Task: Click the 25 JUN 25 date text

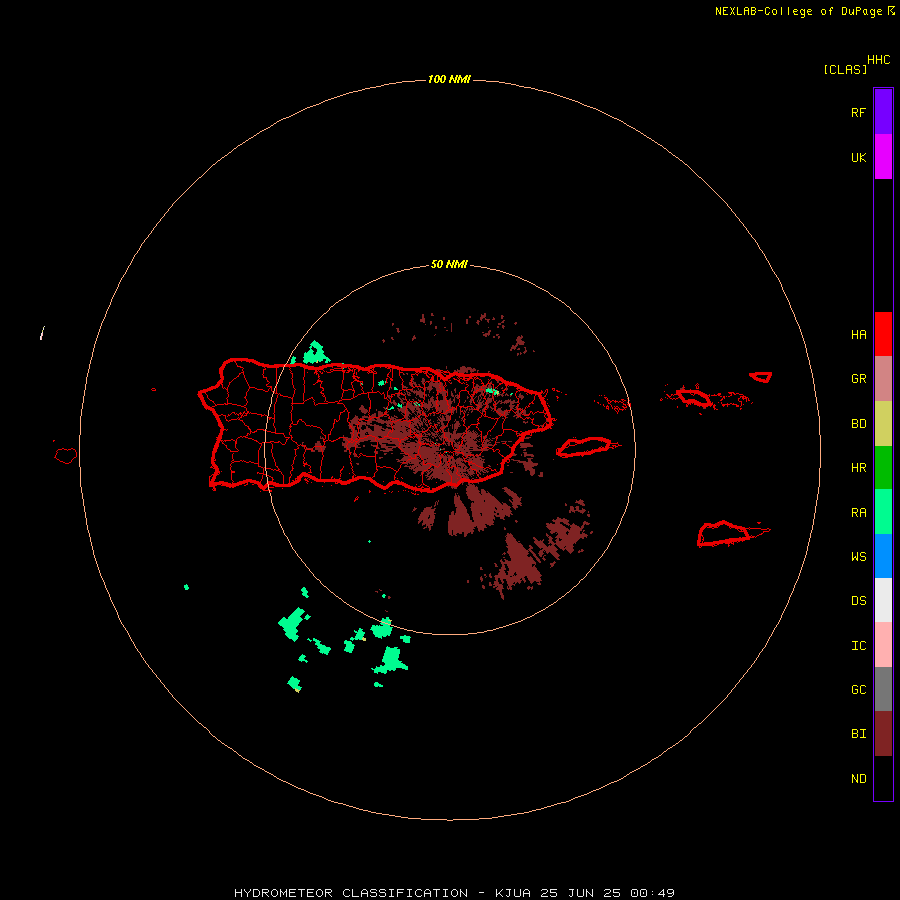Action: pyautogui.click(x=581, y=893)
